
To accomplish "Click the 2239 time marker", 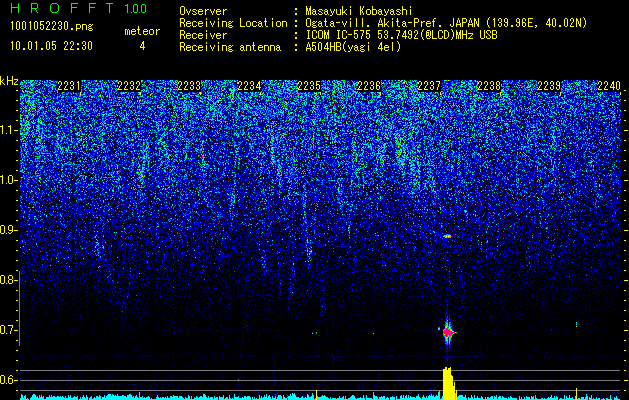I will click(x=549, y=86).
